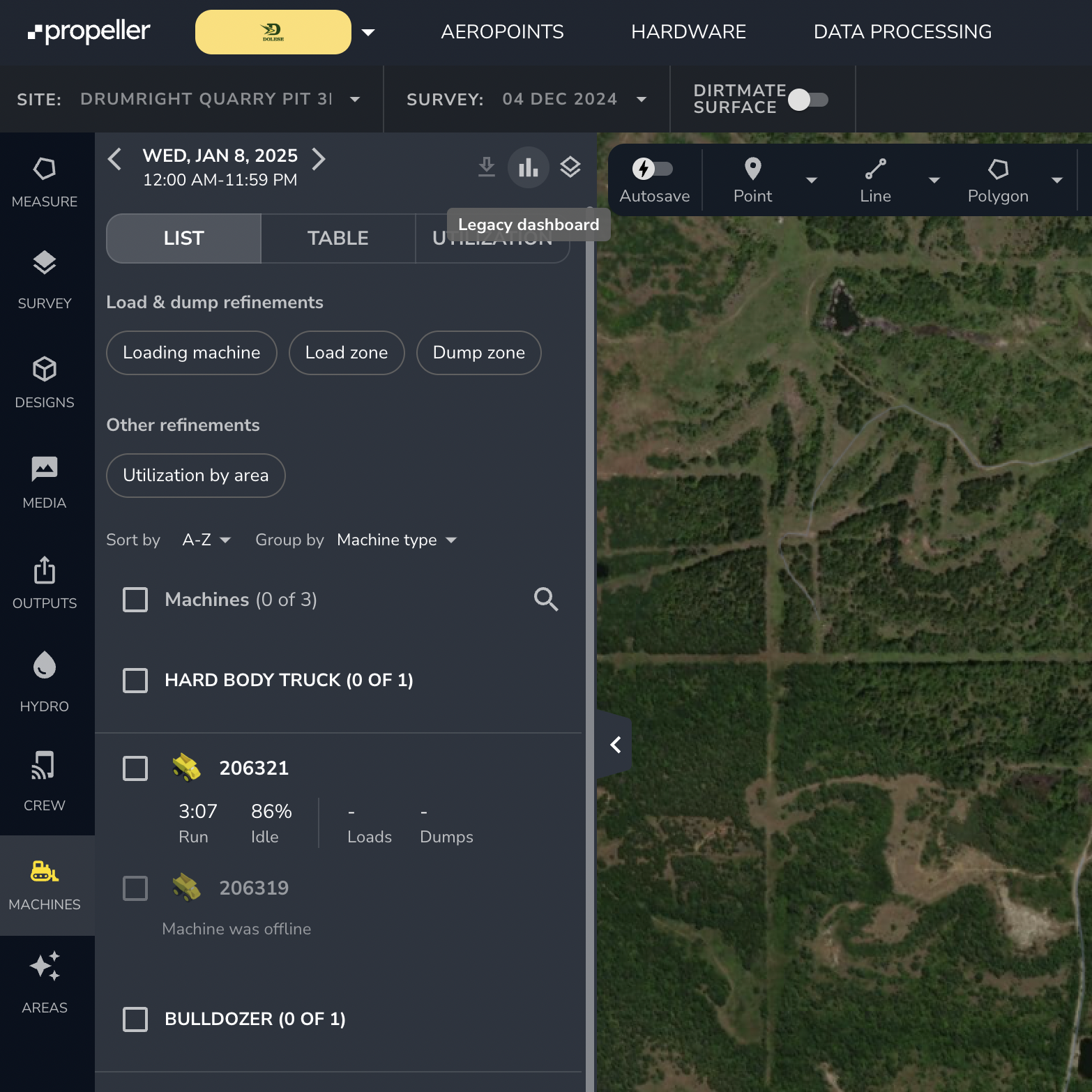Open the Designs sidebar section
Viewport: 1092px width, 1092px height.
tap(45, 383)
